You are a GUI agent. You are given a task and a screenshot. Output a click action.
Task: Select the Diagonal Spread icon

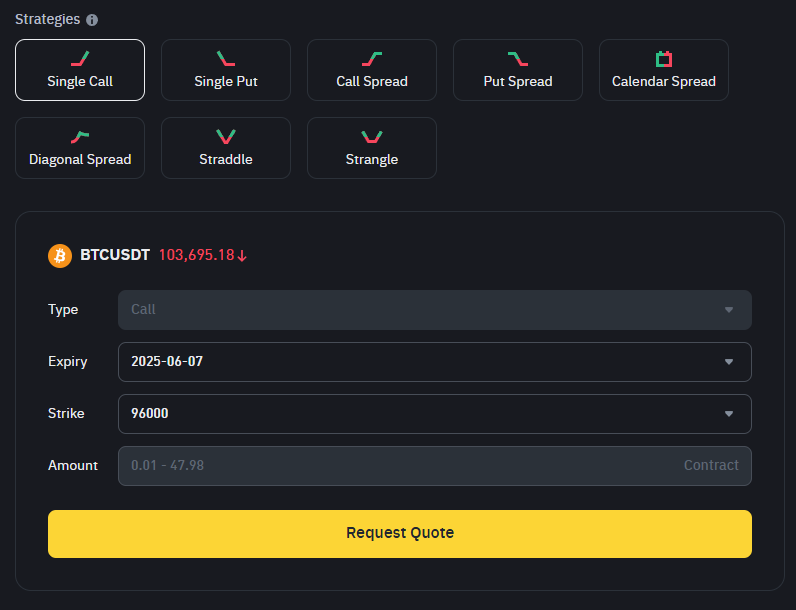(80, 137)
